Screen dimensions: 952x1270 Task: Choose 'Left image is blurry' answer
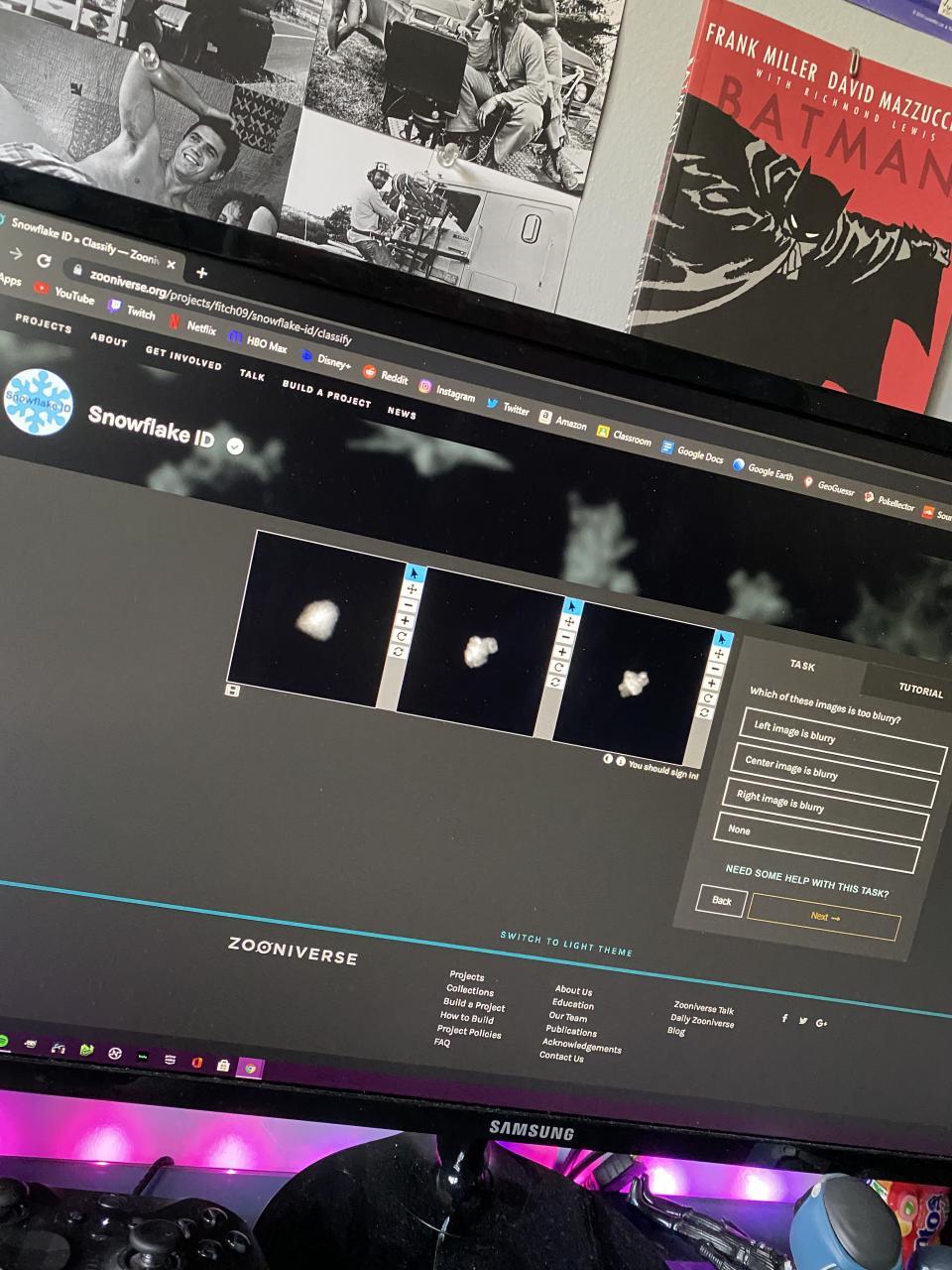point(844,741)
